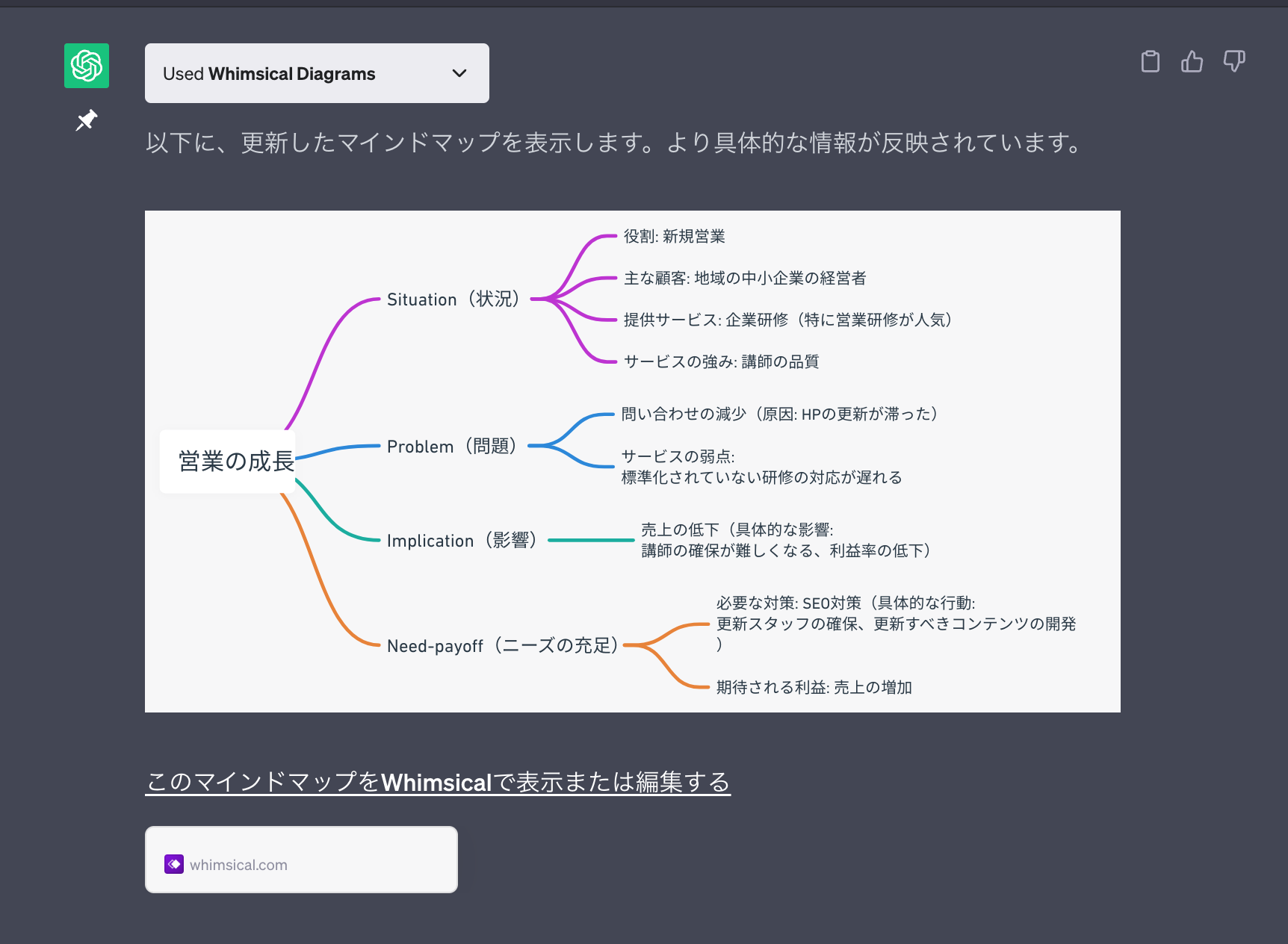Image resolution: width=1288 pixels, height=944 pixels.
Task: Give a thumbs down to the response
Action: tap(1234, 61)
